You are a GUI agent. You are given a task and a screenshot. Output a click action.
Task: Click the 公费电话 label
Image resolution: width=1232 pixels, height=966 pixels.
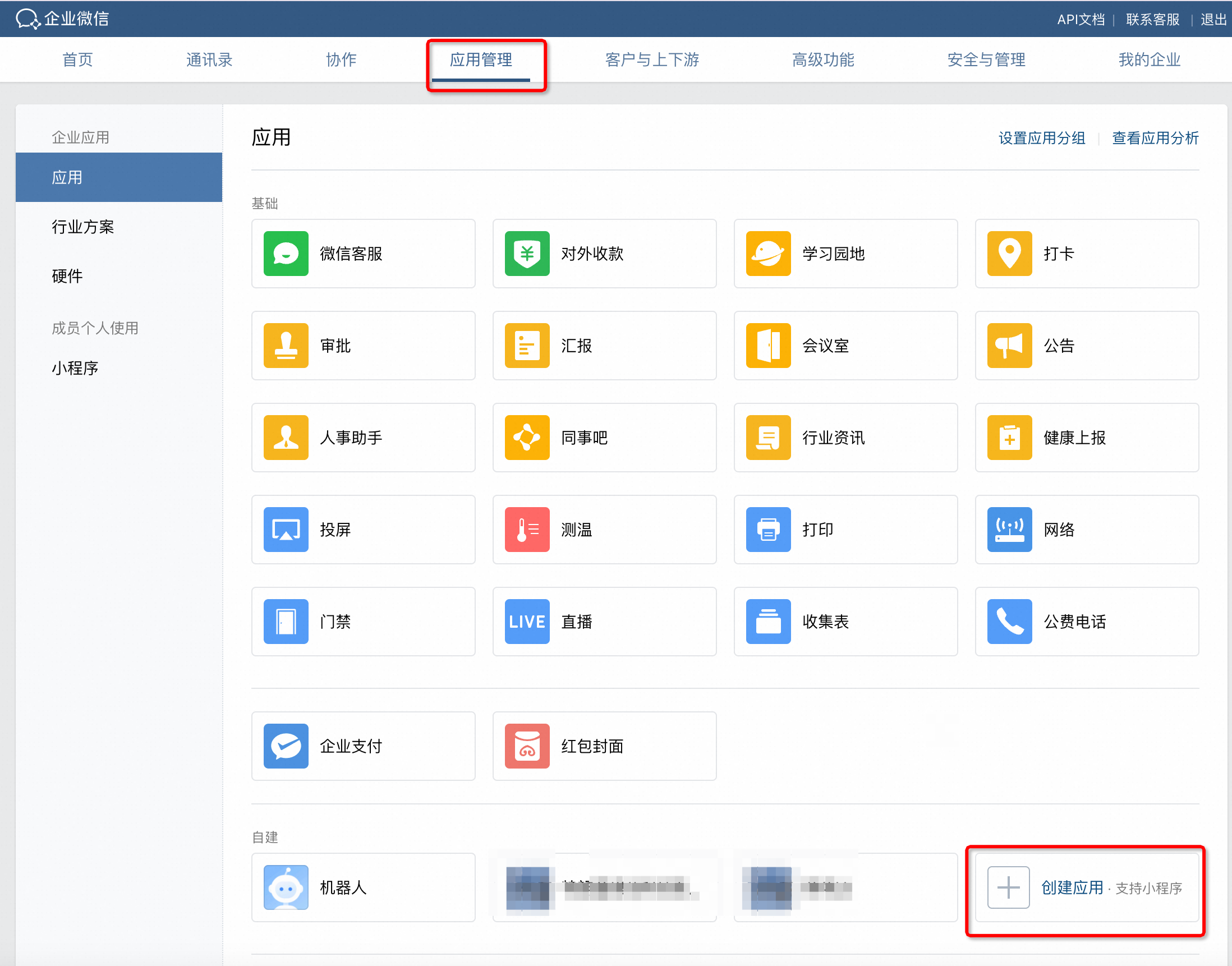[x=1074, y=622]
